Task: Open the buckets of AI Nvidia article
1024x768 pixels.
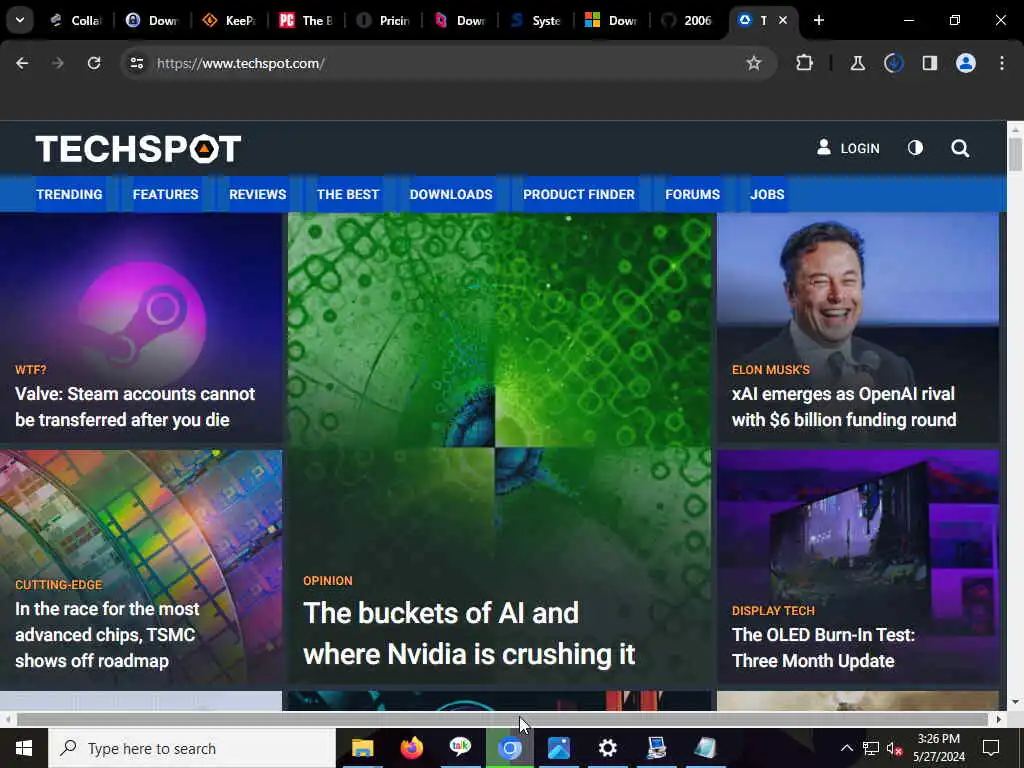Action: pyautogui.click(x=469, y=633)
